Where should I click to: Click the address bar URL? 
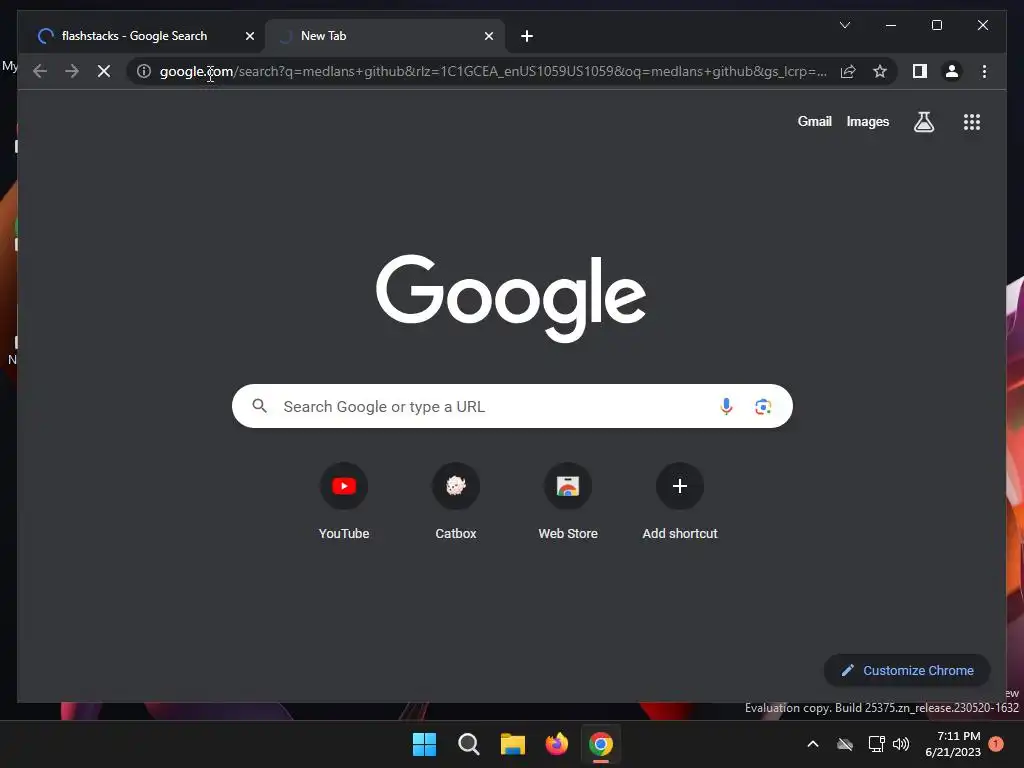(493, 71)
